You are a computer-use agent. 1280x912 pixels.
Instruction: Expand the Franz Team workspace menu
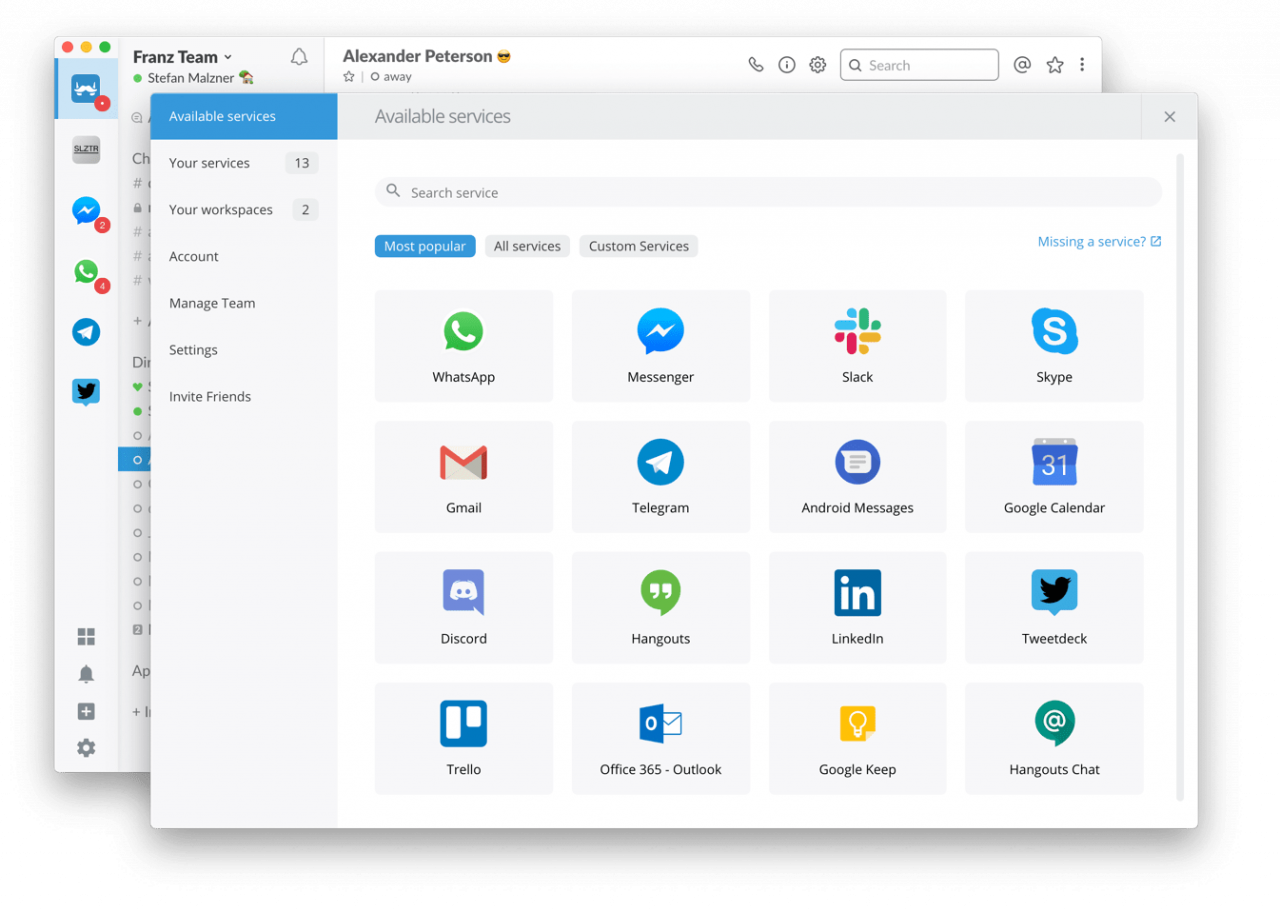coord(182,57)
